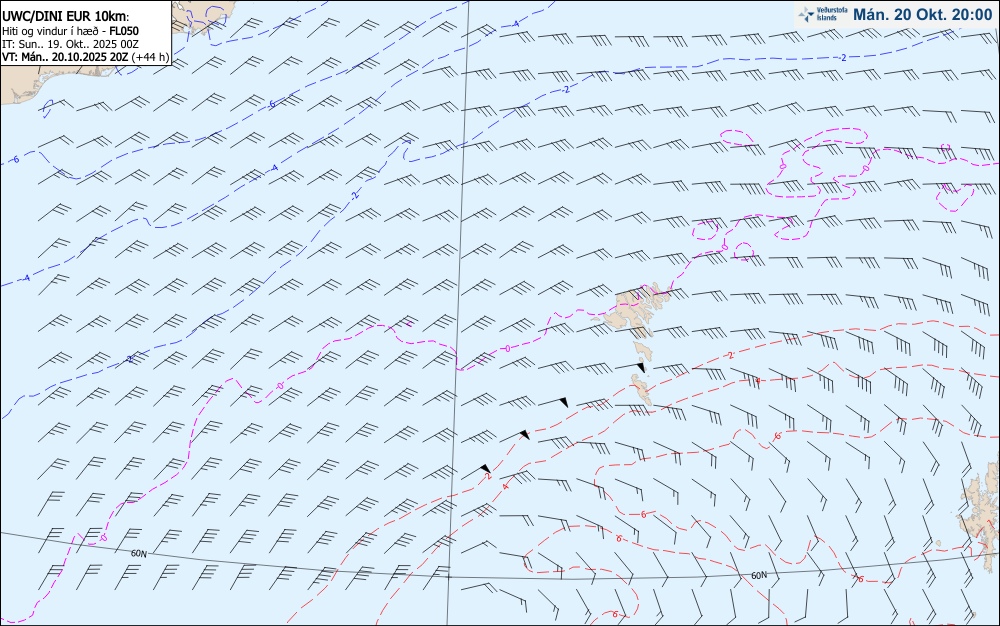Click the 'Mán. 20 Okt. 20:00' timestamp

point(922,15)
